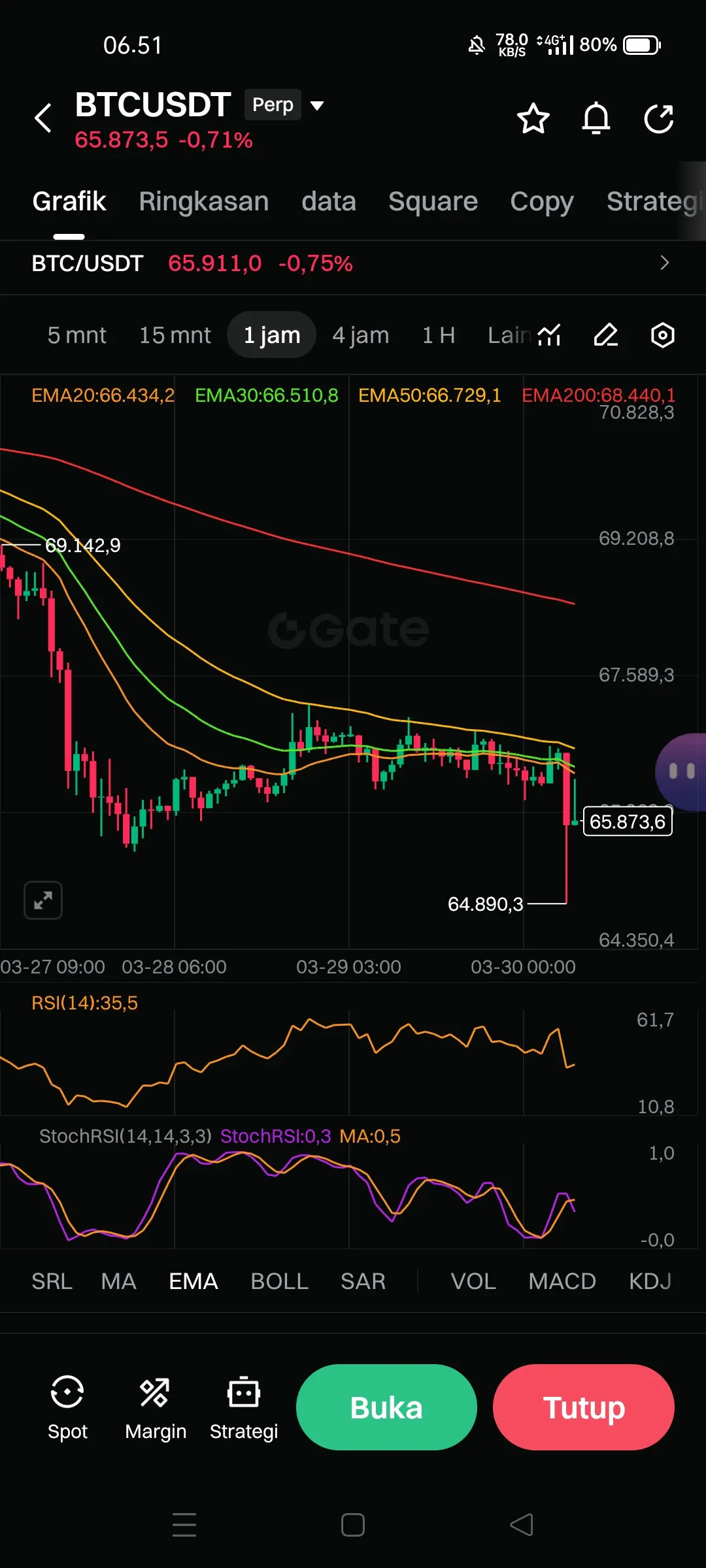706x1568 pixels.
Task: Toggle the MACD sub-indicator
Action: click(x=562, y=1281)
